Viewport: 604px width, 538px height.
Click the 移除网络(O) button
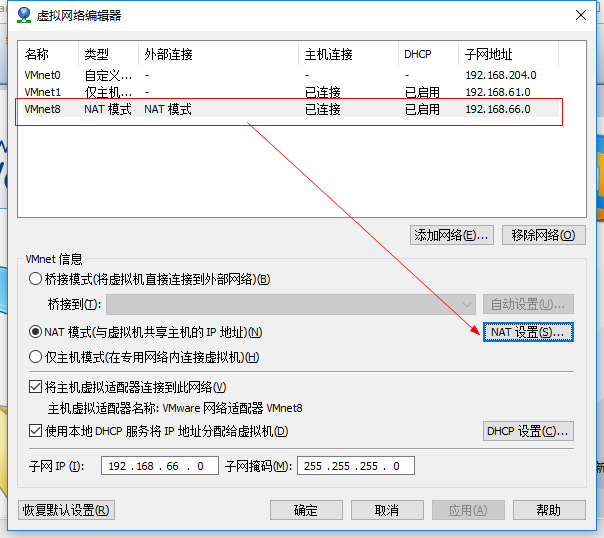click(x=544, y=235)
